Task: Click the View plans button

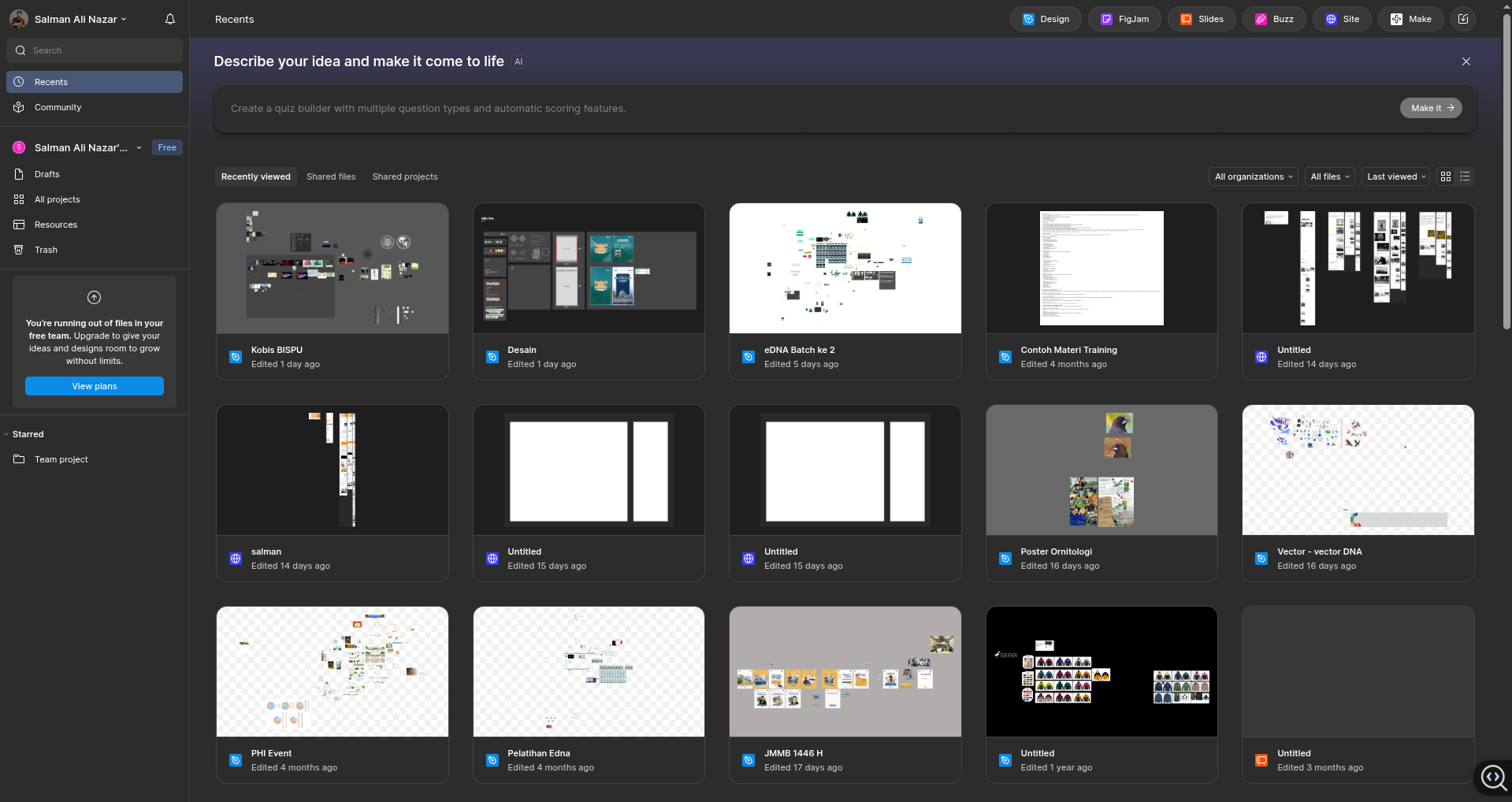Action: 94,386
